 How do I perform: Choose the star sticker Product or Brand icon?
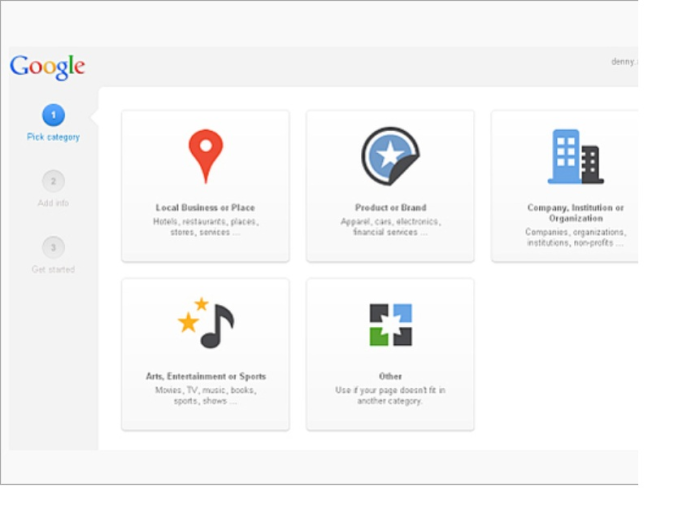pos(390,156)
